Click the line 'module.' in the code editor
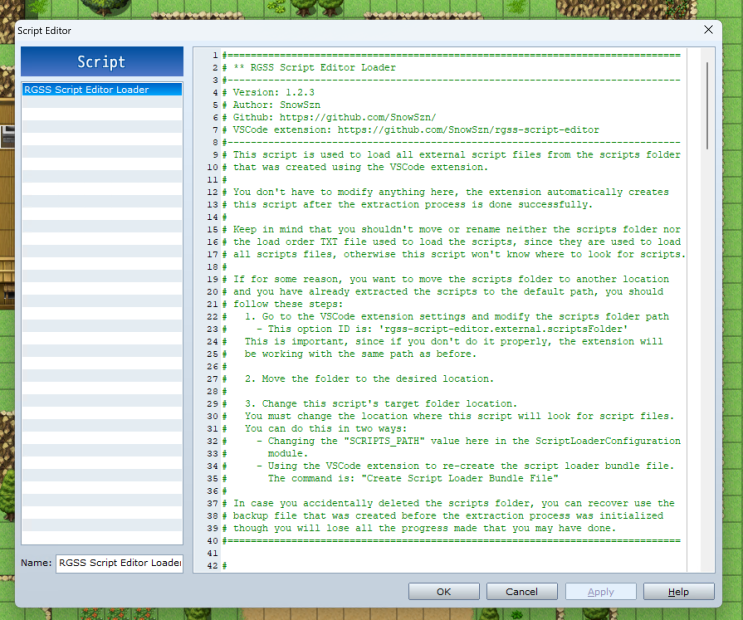This screenshot has width=743, height=620. pos(265,453)
